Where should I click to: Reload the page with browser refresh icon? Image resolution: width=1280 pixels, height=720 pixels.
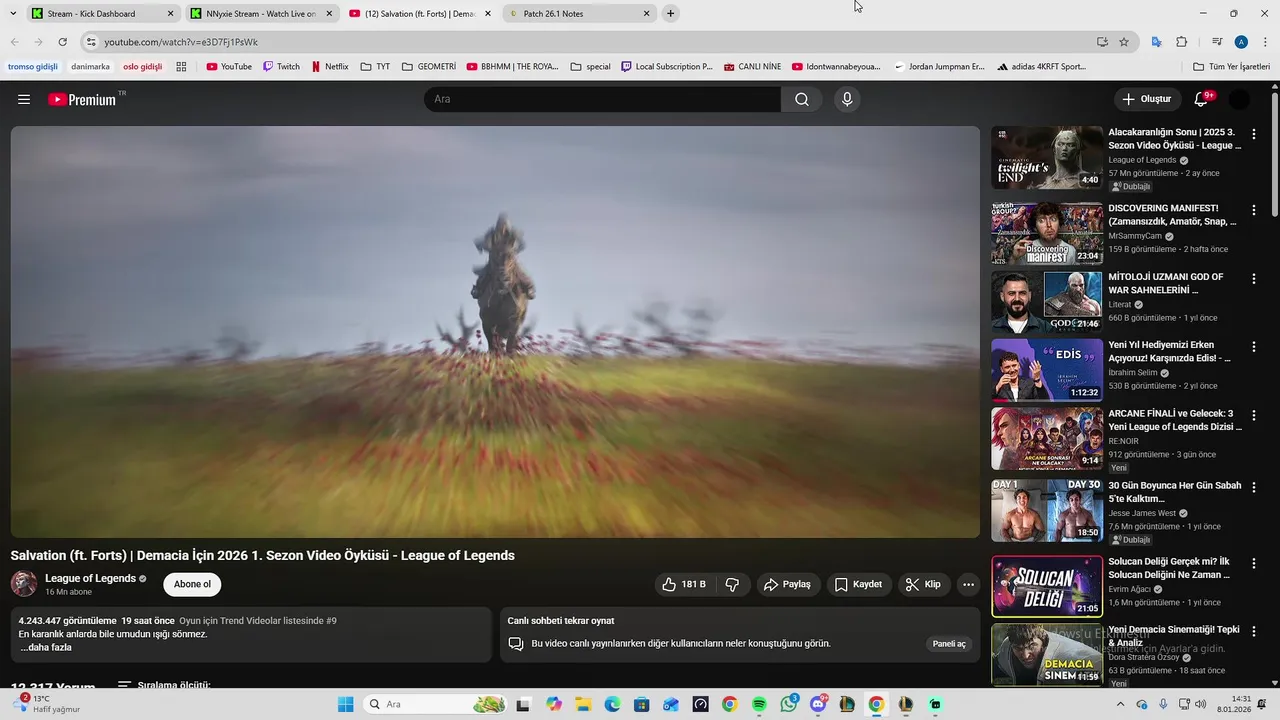point(62,42)
